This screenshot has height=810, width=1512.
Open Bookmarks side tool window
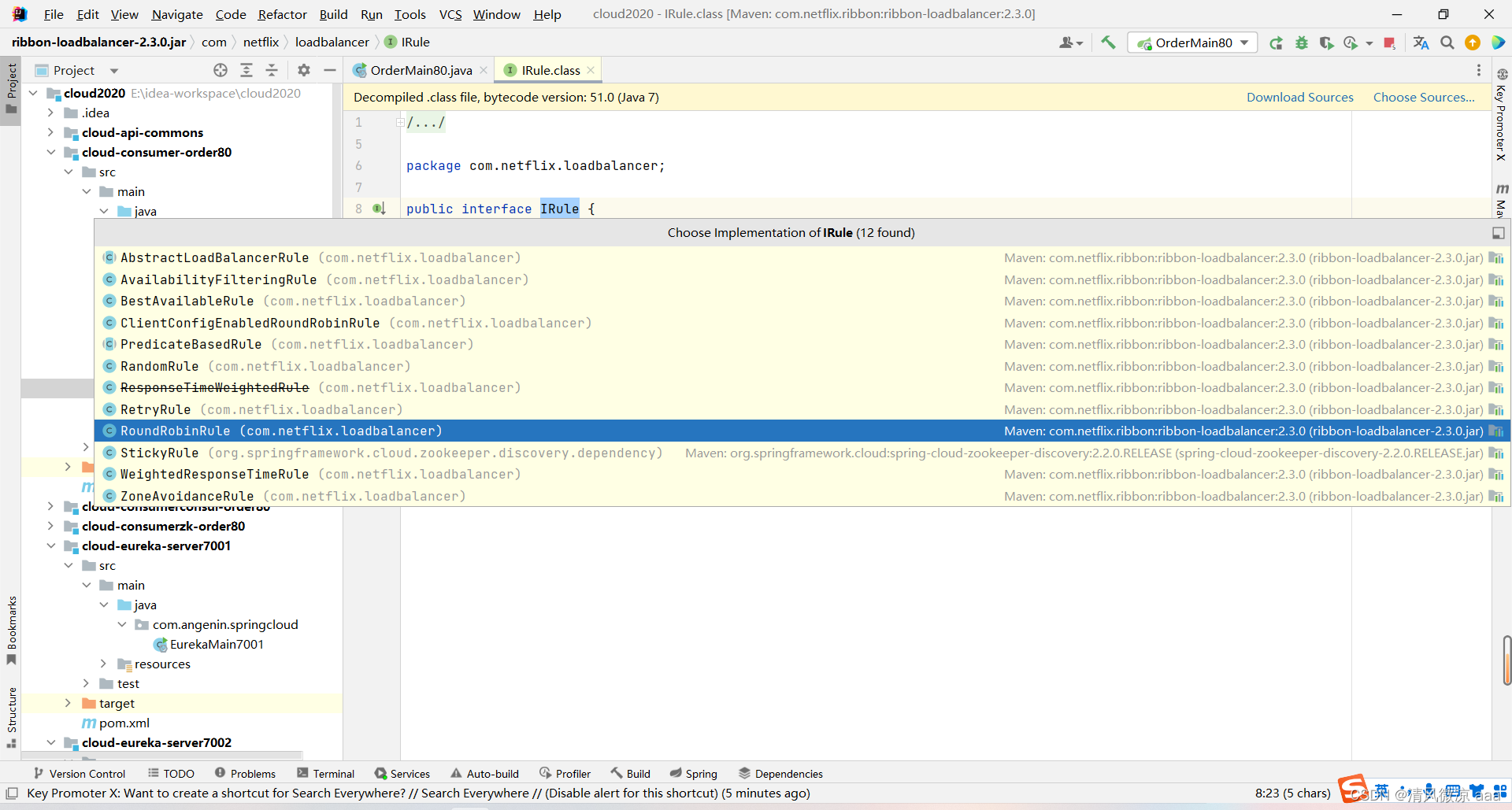tap(11, 630)
